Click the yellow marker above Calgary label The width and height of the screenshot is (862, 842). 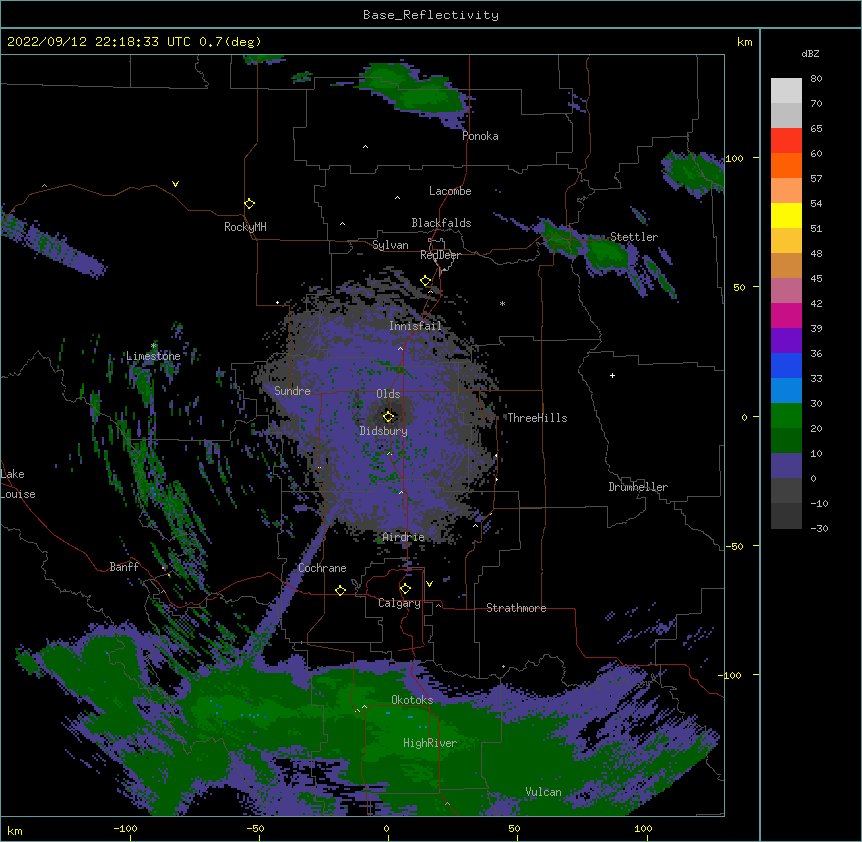[406, 589]
